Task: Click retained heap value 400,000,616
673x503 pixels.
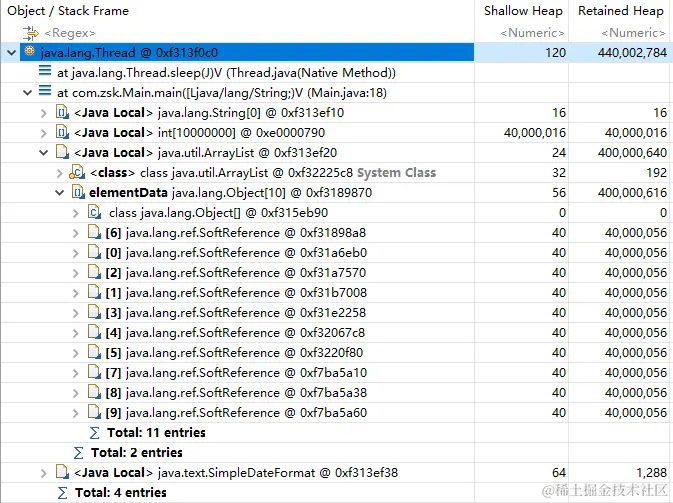Action: click(x=632, y=193)
